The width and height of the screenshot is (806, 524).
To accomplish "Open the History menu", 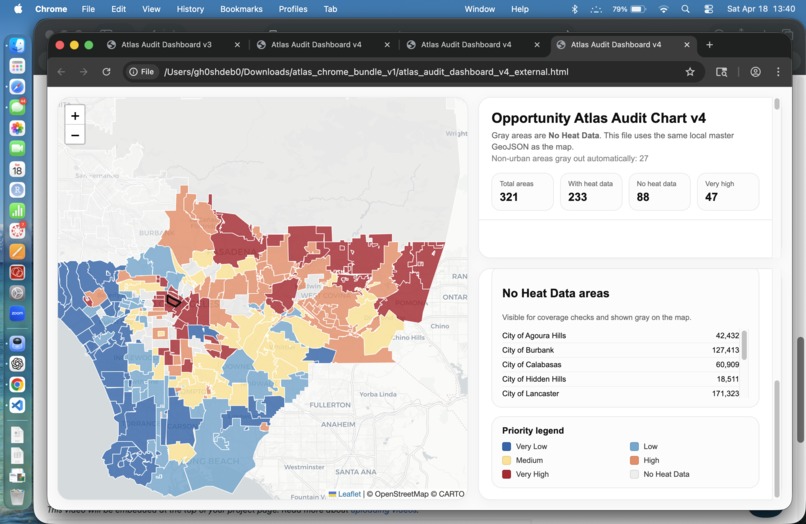I will click(x=190, y=9).
